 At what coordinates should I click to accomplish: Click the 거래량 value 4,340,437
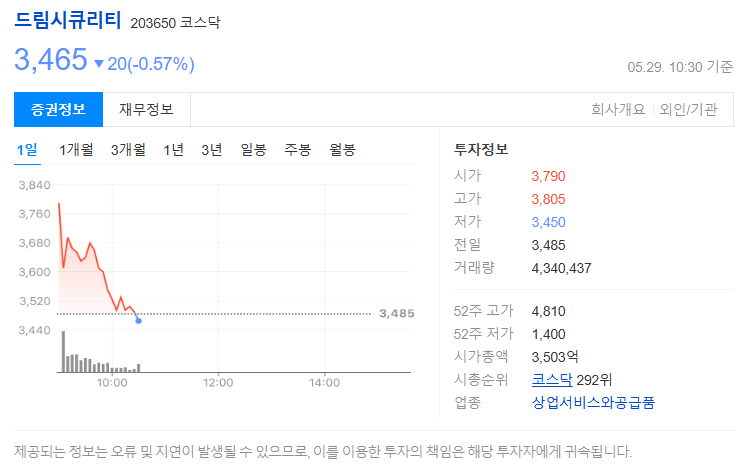[x=561, y=268]
